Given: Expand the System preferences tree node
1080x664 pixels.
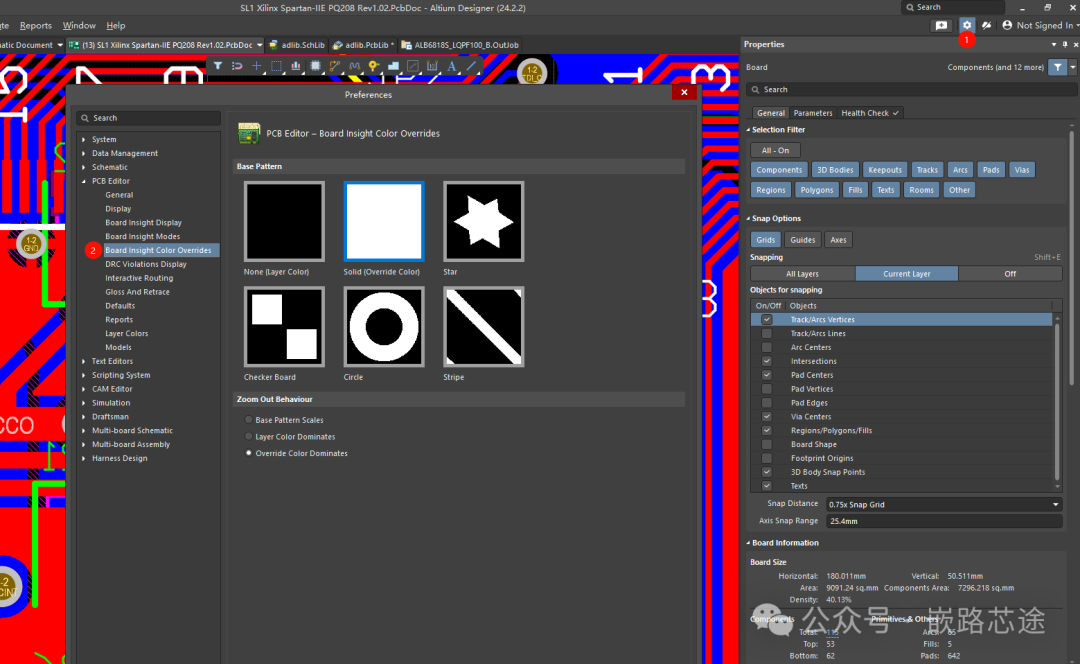Looking at the screenshot, I should [84, 139].
